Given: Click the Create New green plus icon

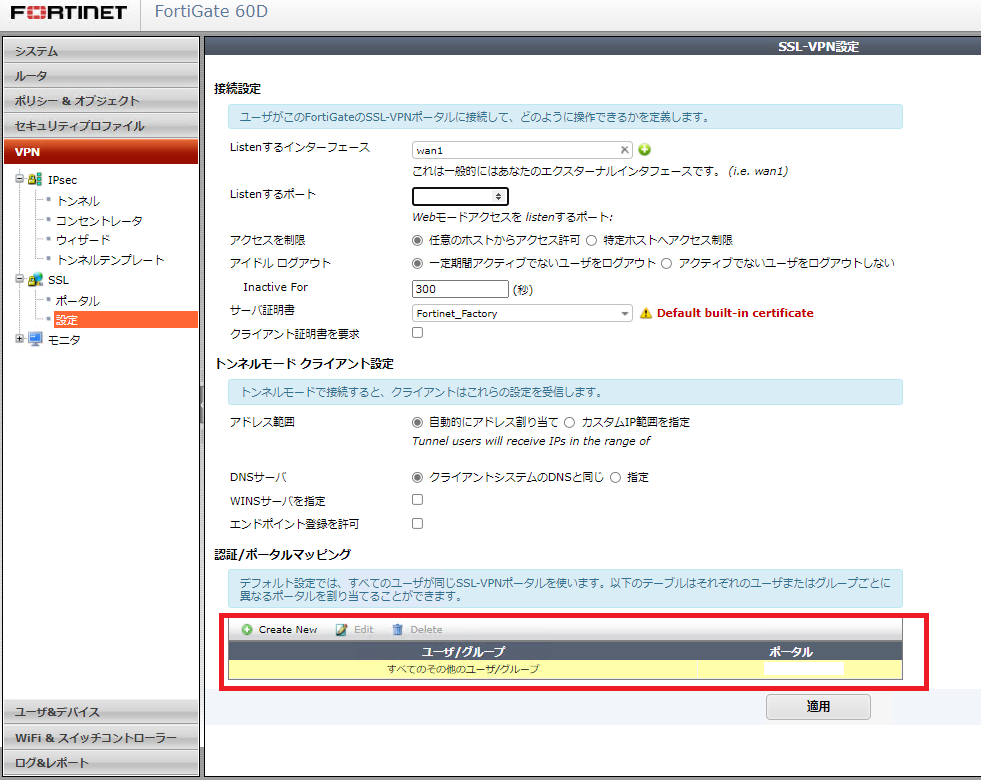Looking at the screenshot, I should coord(247,630).
